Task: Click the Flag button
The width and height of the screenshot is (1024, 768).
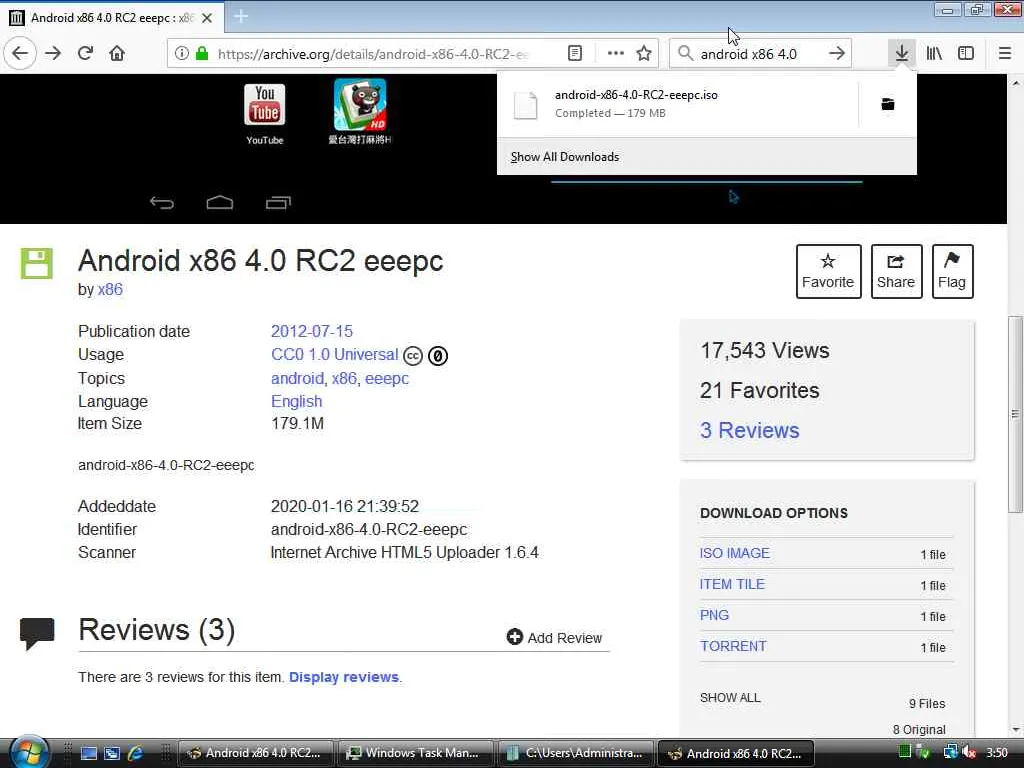Action: coord(952,272)
